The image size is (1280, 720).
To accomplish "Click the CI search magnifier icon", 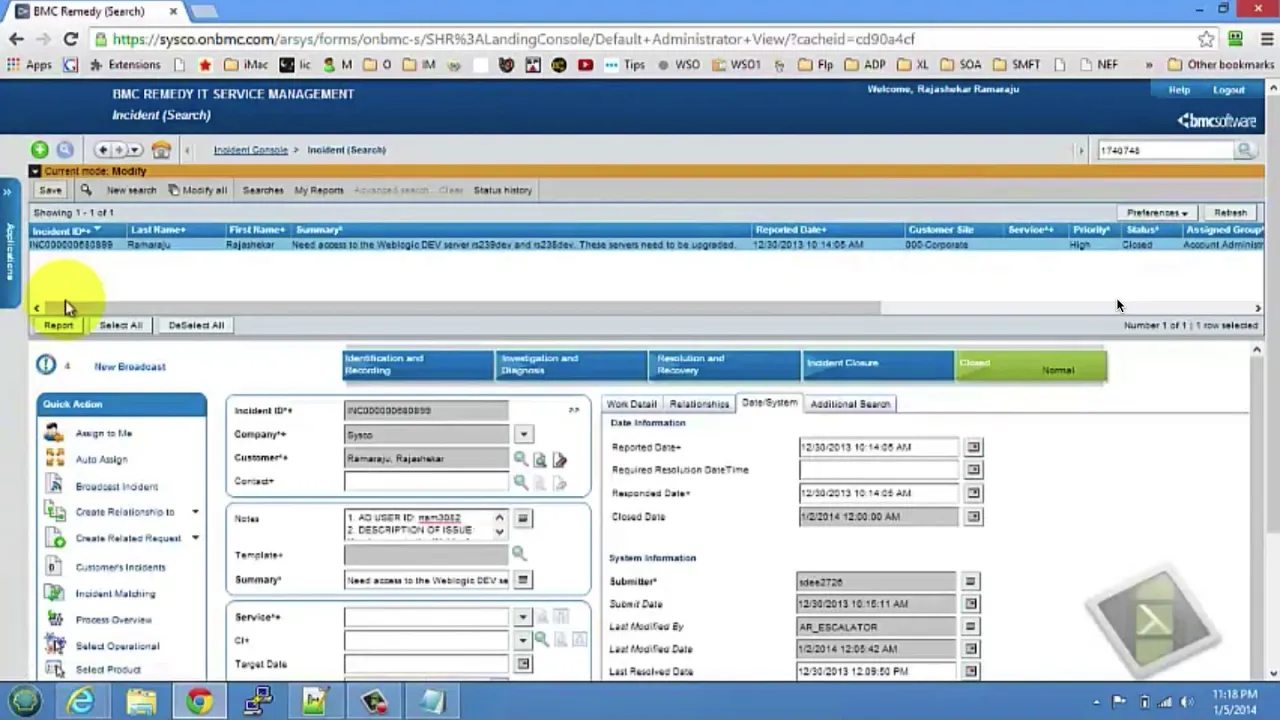I will [x=541, y=640].
